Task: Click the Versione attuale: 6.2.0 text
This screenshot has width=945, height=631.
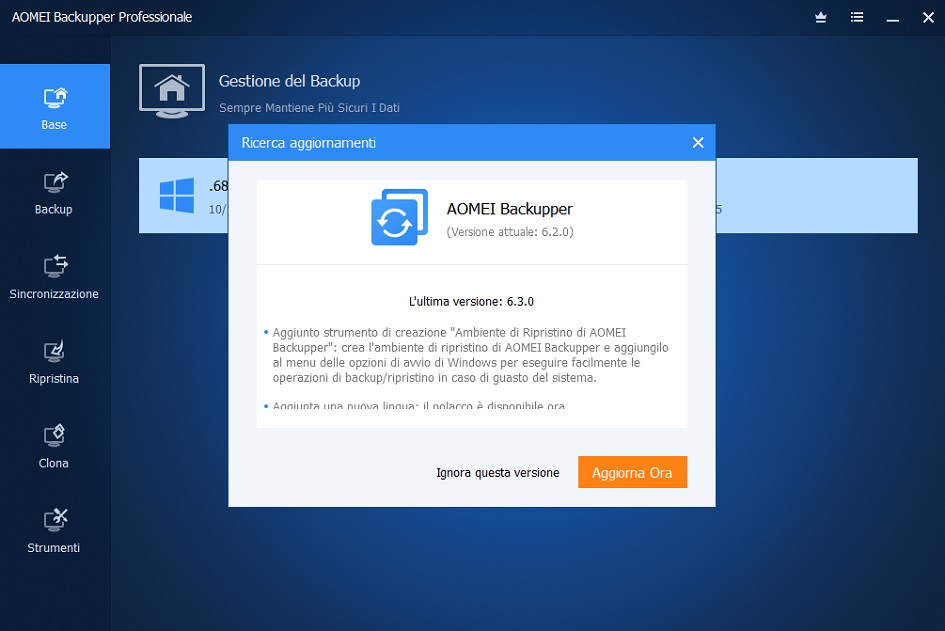Action: pos(510,232)
